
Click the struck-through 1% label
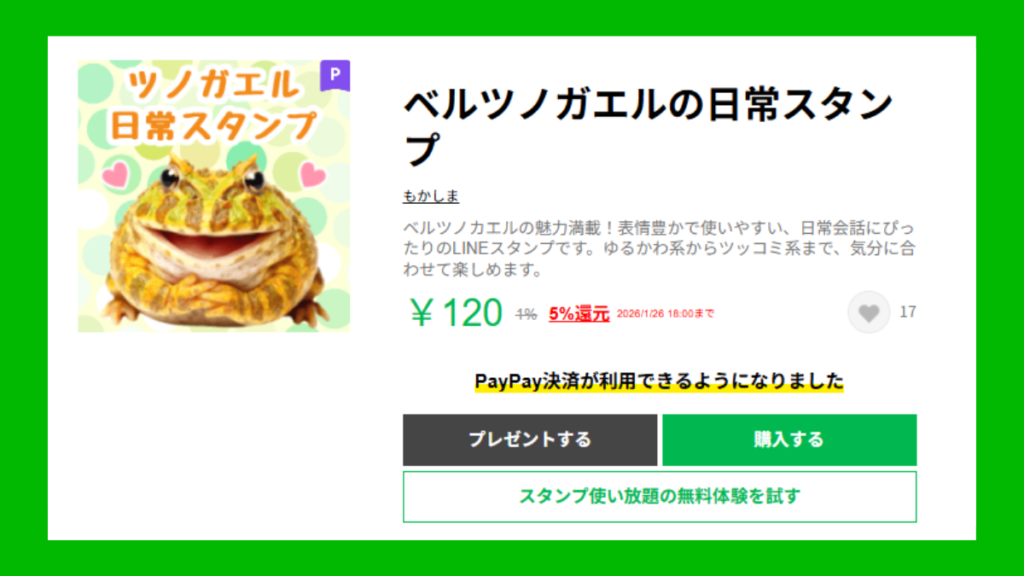tap(526, 315)
